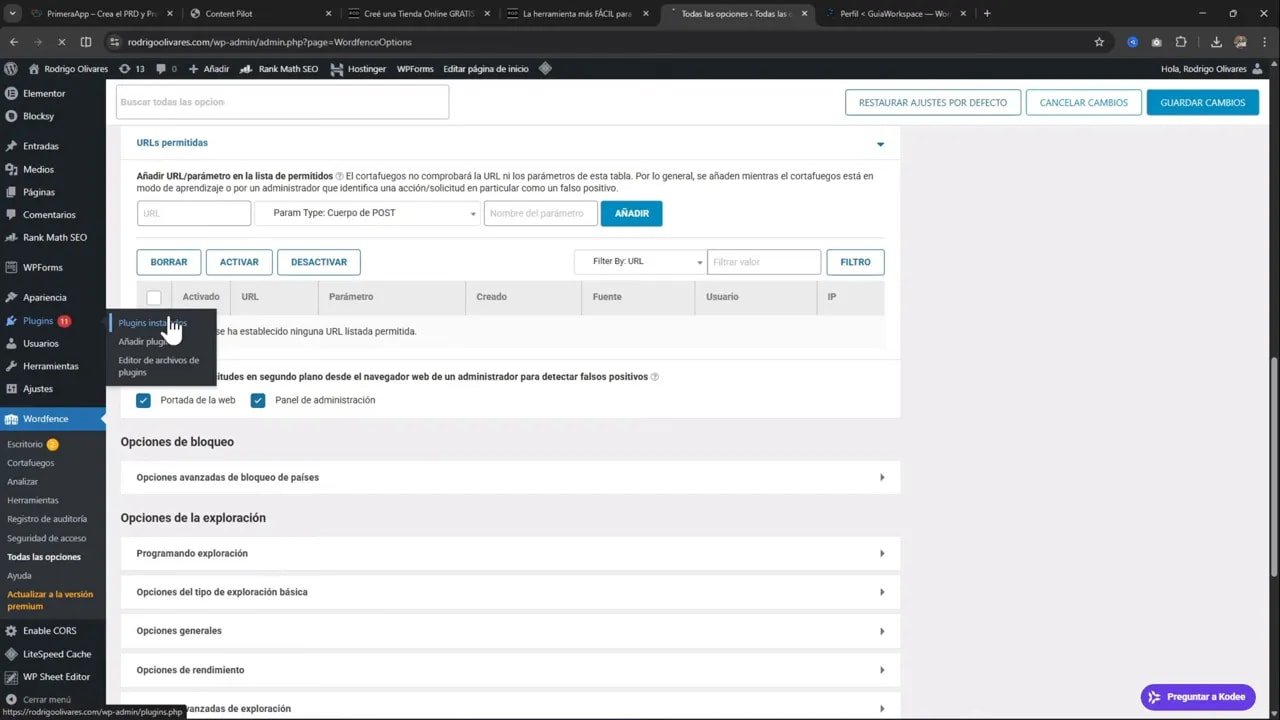Screen dimensions: 1280x720
Task: Open the Elementor sidebar icon
Action: pyautogui.click(x=10, y=93)
